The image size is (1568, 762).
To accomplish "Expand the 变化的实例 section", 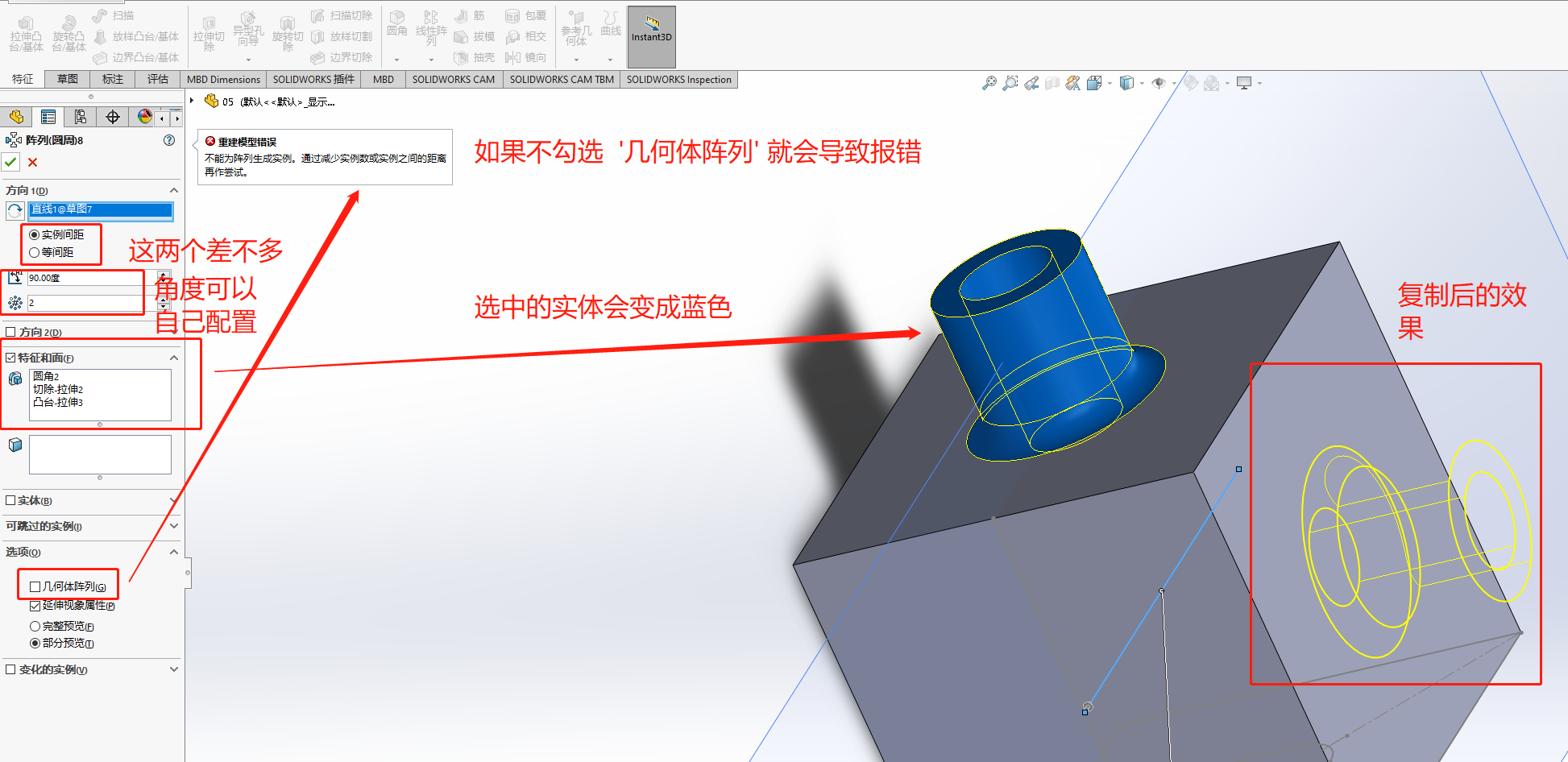I will [173, 669].
